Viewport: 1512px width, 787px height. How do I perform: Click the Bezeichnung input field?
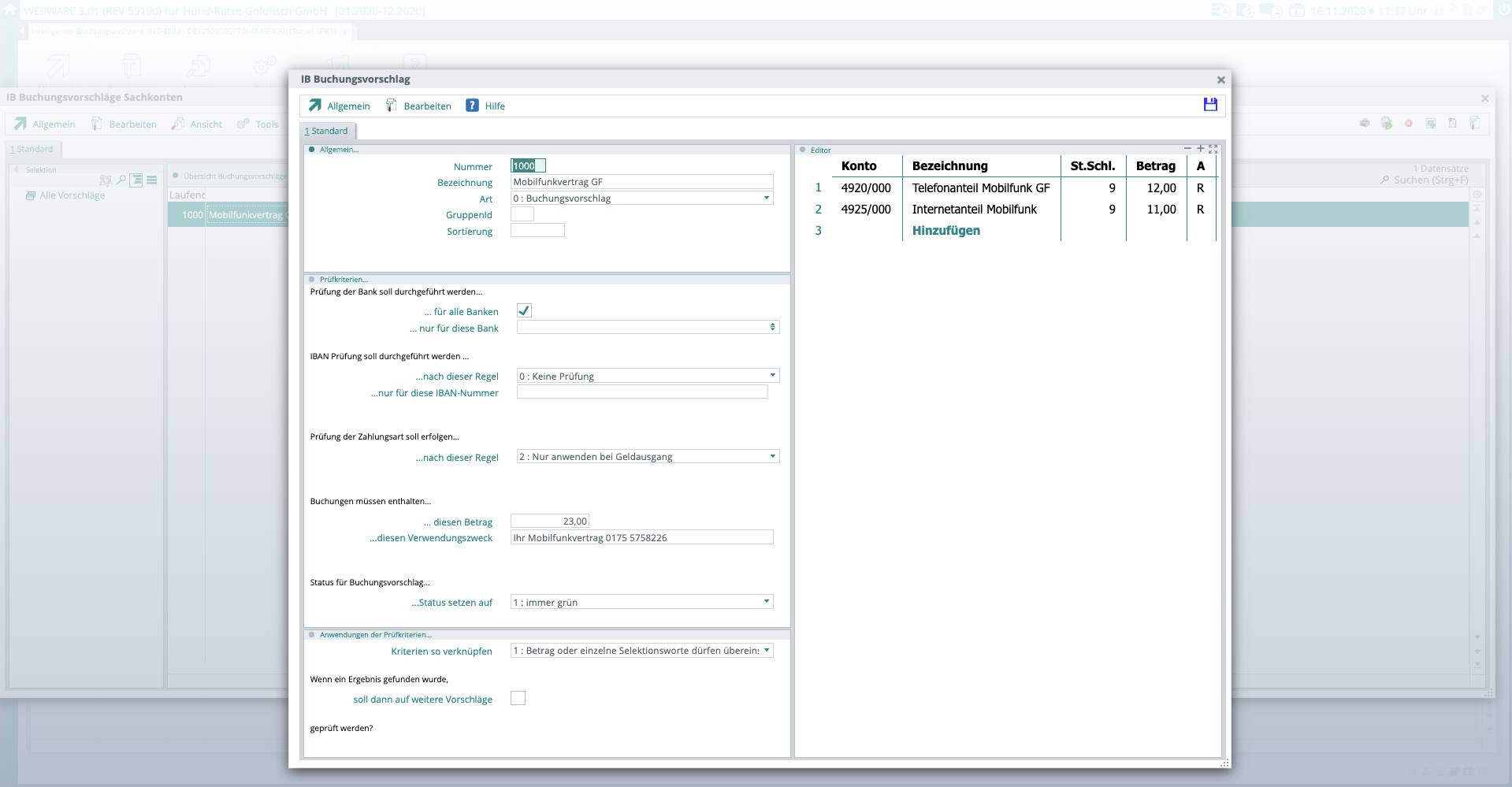pyautogui.click(x=641, y=182)
